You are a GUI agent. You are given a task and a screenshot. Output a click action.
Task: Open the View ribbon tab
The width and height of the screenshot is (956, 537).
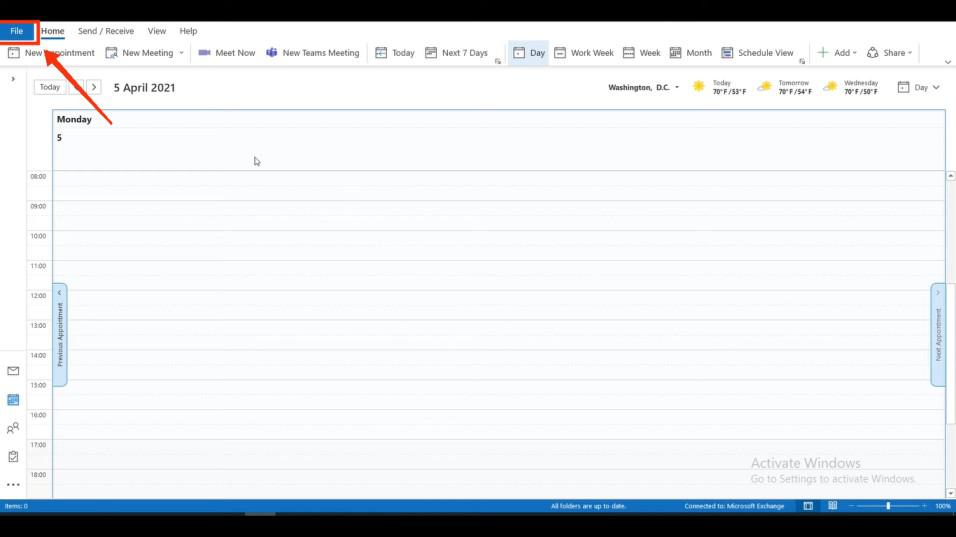[x=157, y=31]
